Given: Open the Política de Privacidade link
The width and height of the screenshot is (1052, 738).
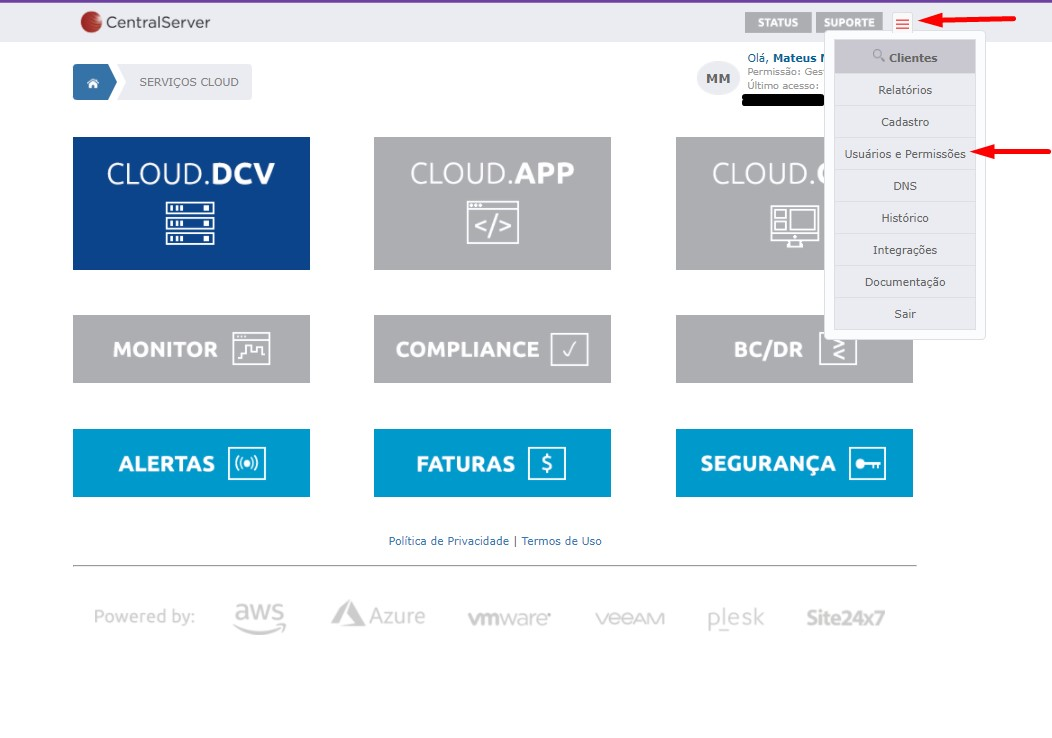Looking at the screenshot, I should 448,541.
